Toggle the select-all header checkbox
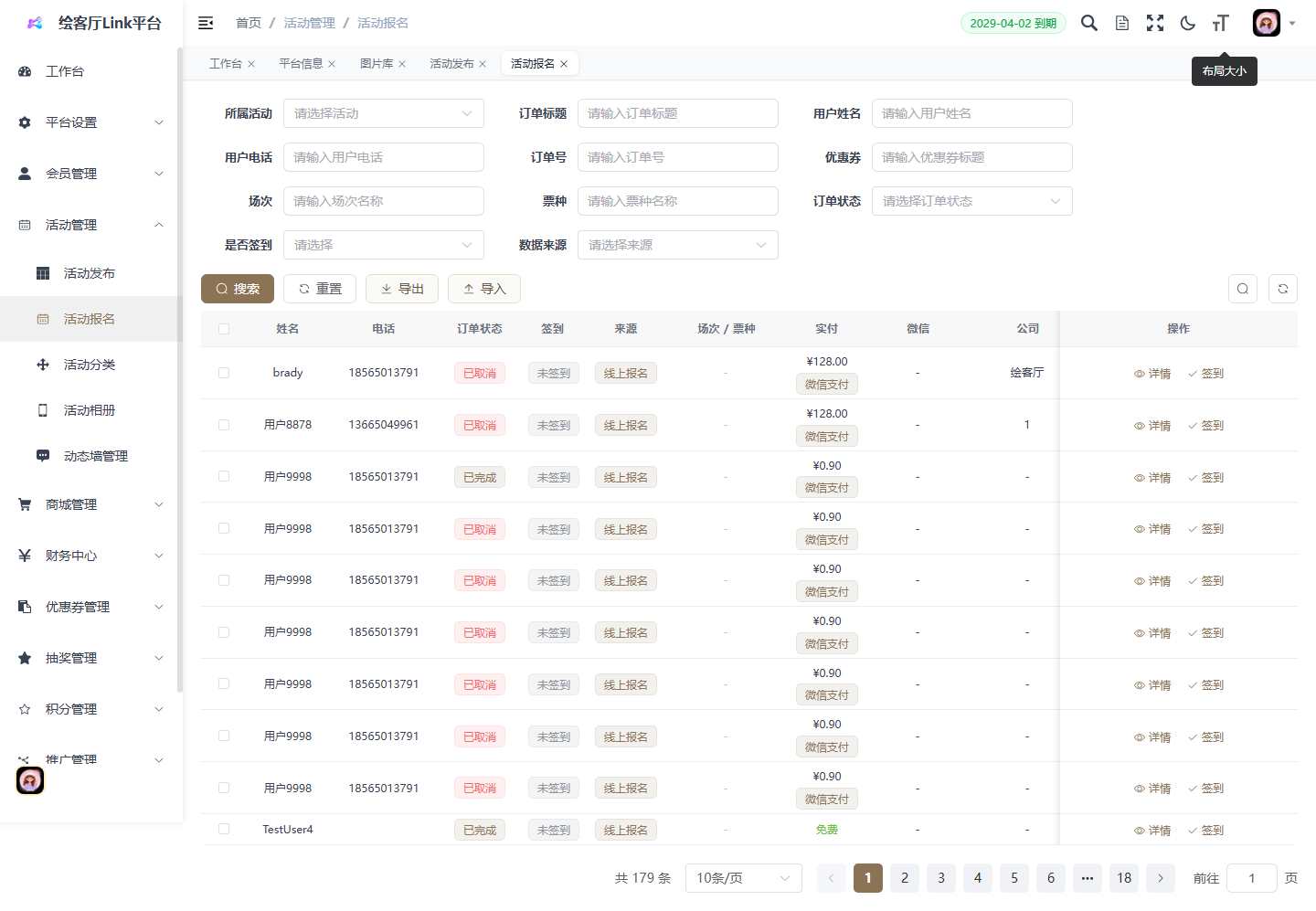Image resolution: width=1316 pixels, height=911 pixels. pos(224,329)
